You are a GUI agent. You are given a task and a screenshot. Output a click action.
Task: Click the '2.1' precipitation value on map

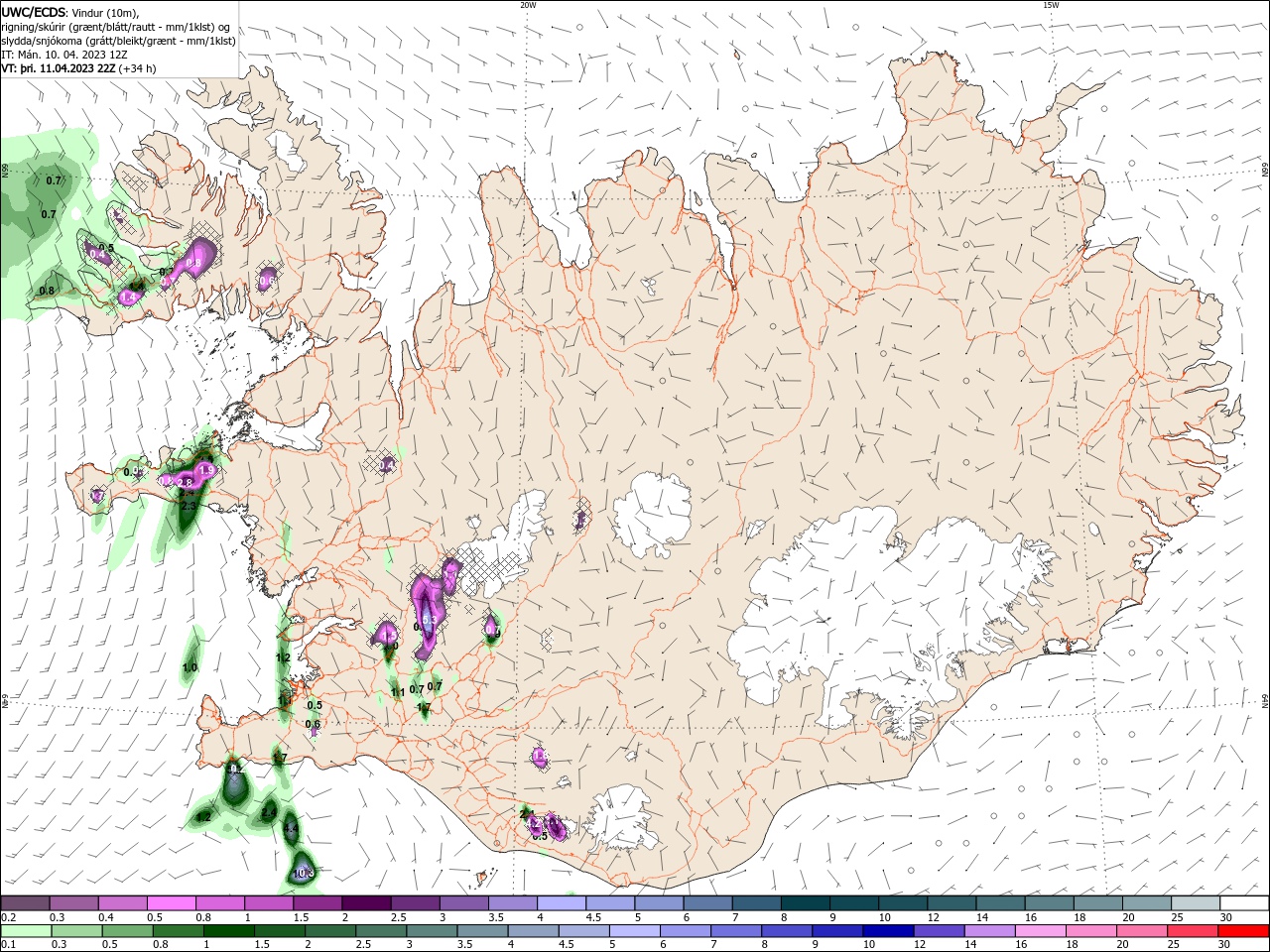[x=527, y=813]
